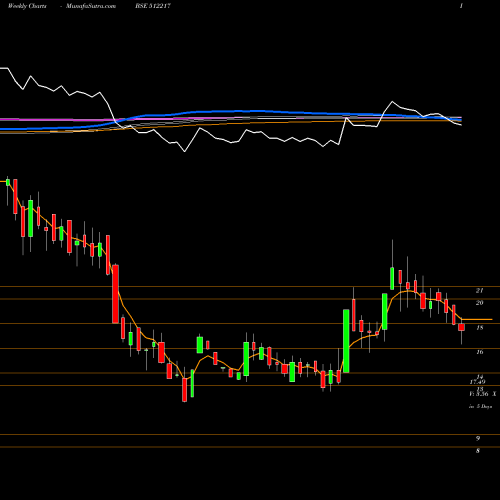Click the price axis label "9"
The image size is (500, 500).
click(x=478, y=439)
